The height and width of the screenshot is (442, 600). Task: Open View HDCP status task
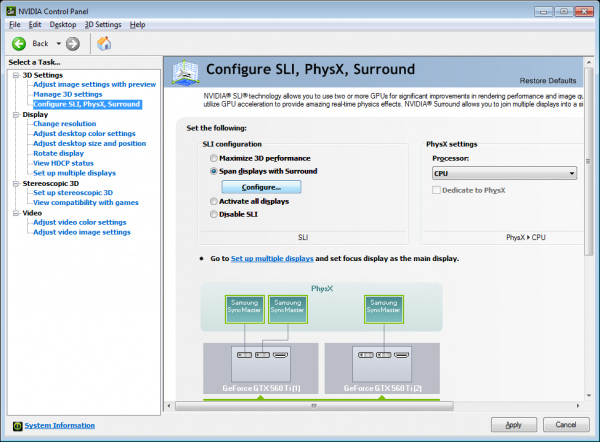click(63, 163)
